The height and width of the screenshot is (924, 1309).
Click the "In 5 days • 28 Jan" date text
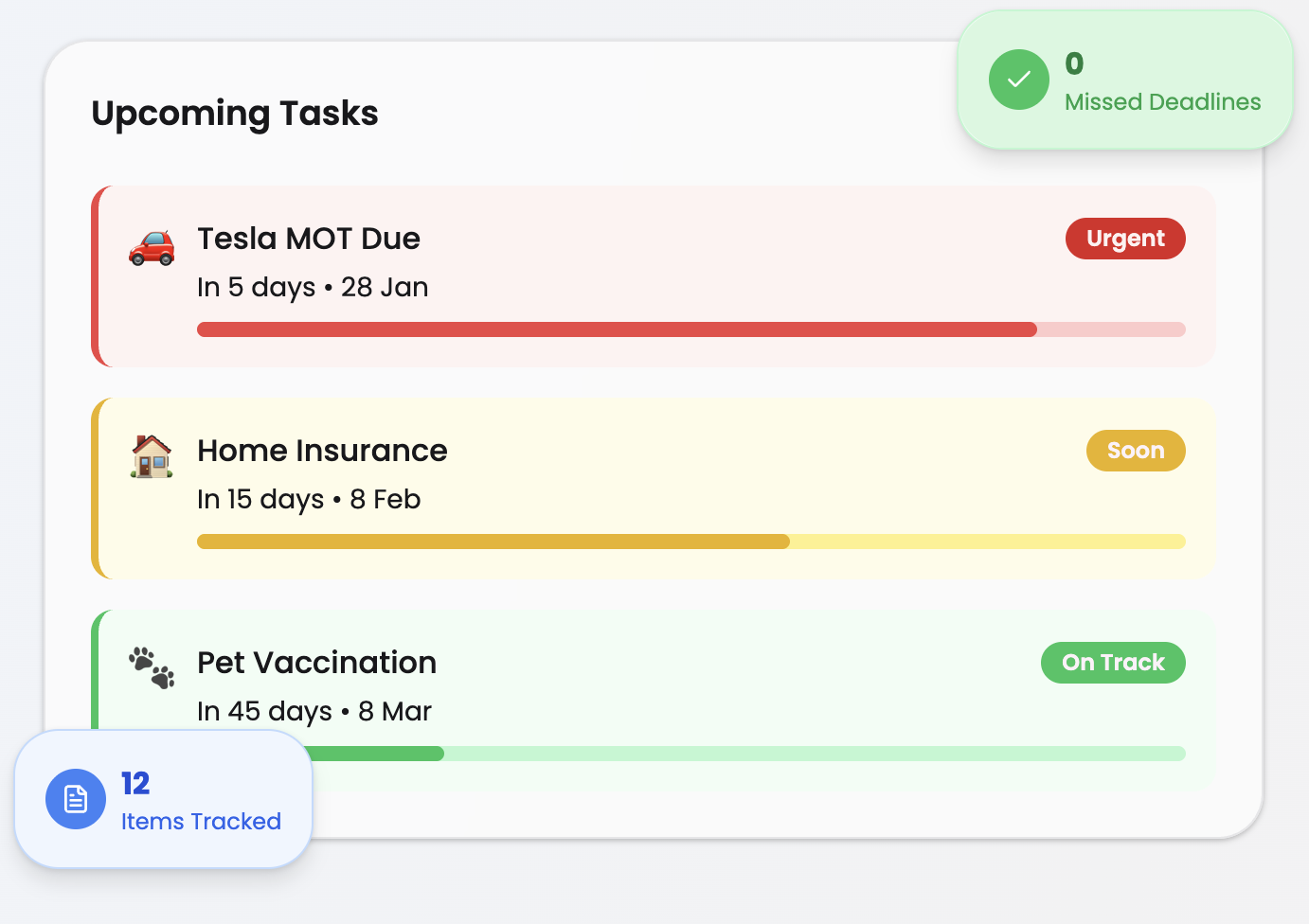(313, 288)
